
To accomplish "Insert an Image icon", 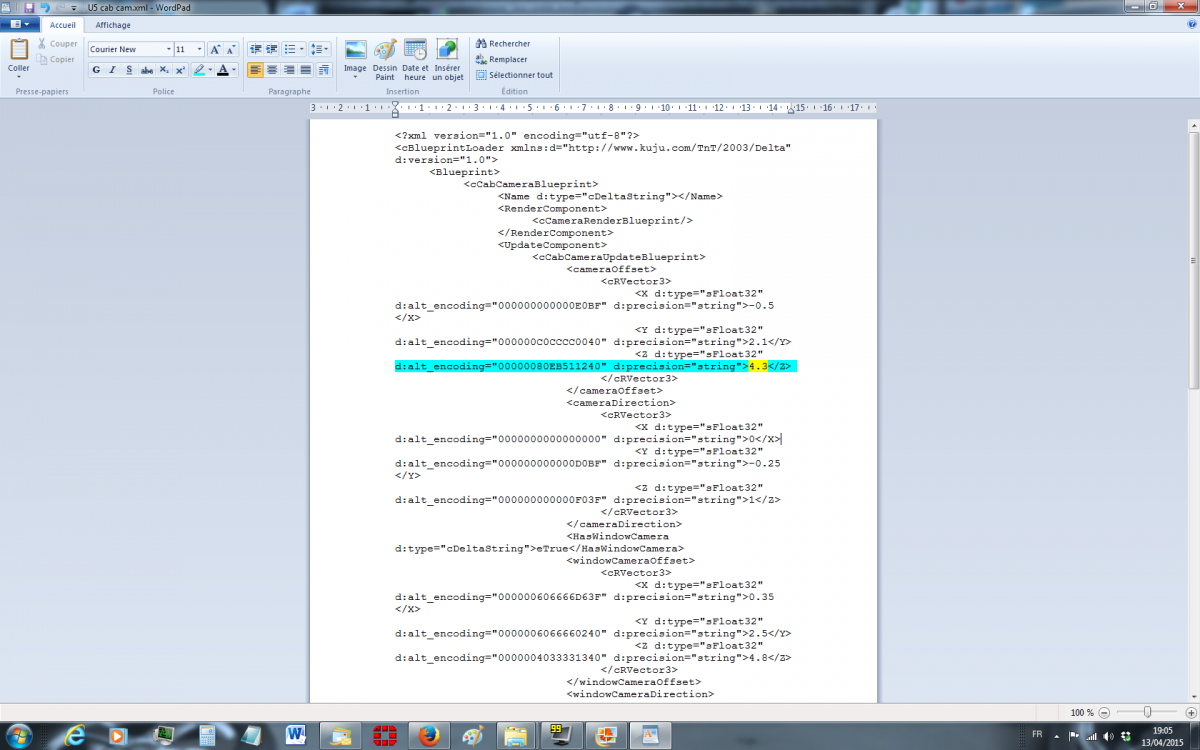I will coord(355,49).
